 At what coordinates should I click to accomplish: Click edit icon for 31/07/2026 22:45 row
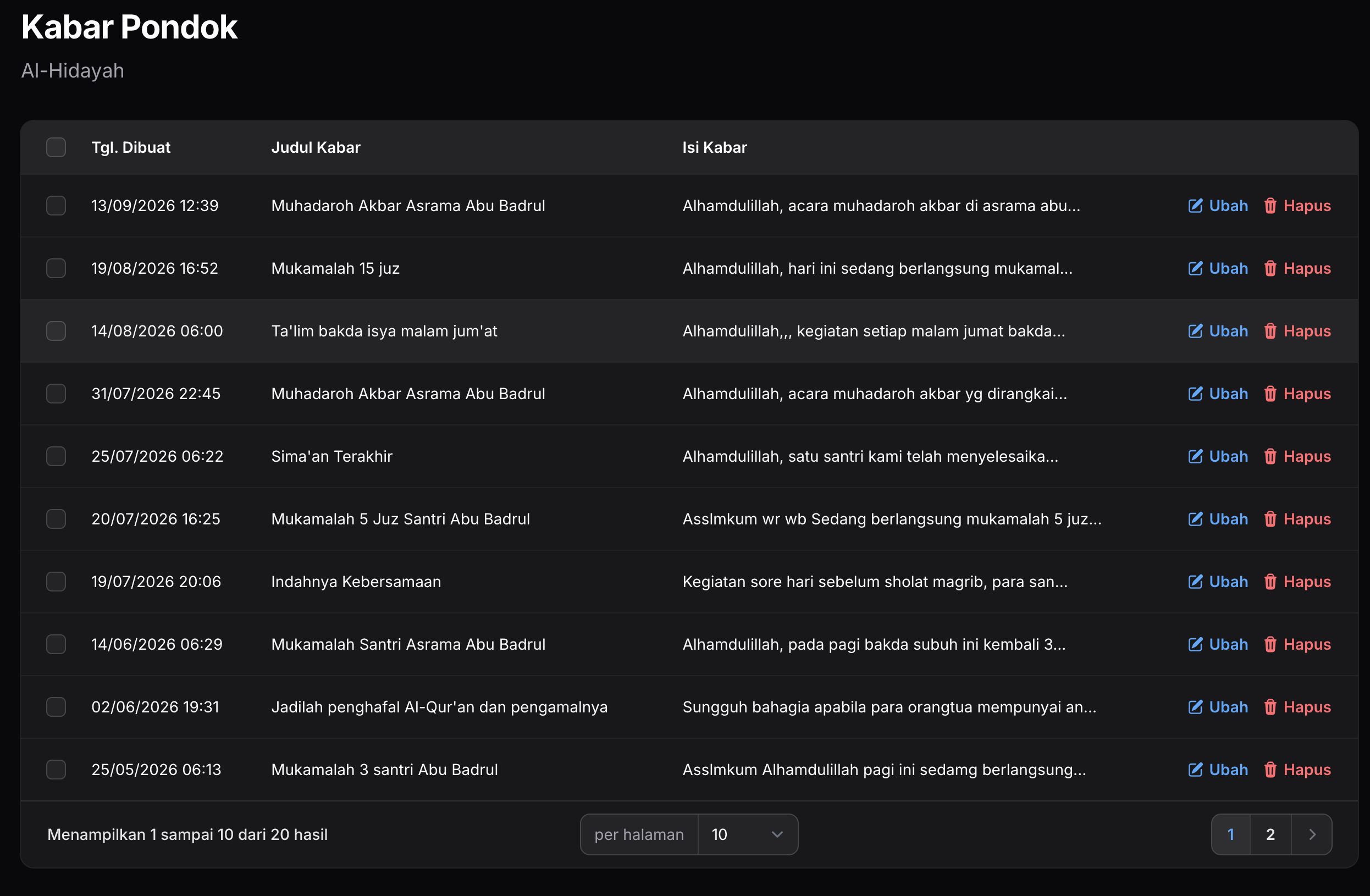1195,394
